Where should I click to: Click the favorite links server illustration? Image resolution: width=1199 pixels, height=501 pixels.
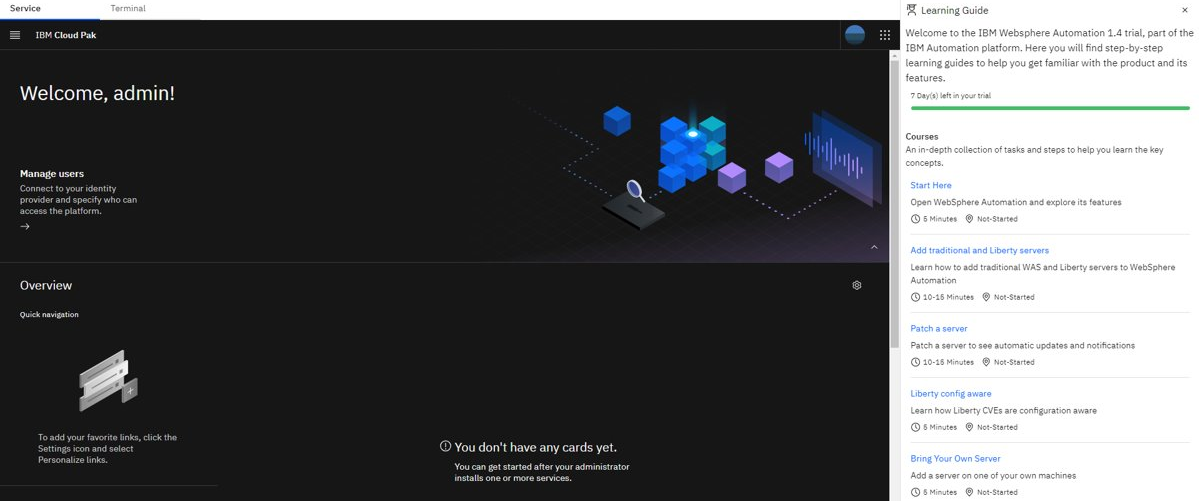point(108,380)
